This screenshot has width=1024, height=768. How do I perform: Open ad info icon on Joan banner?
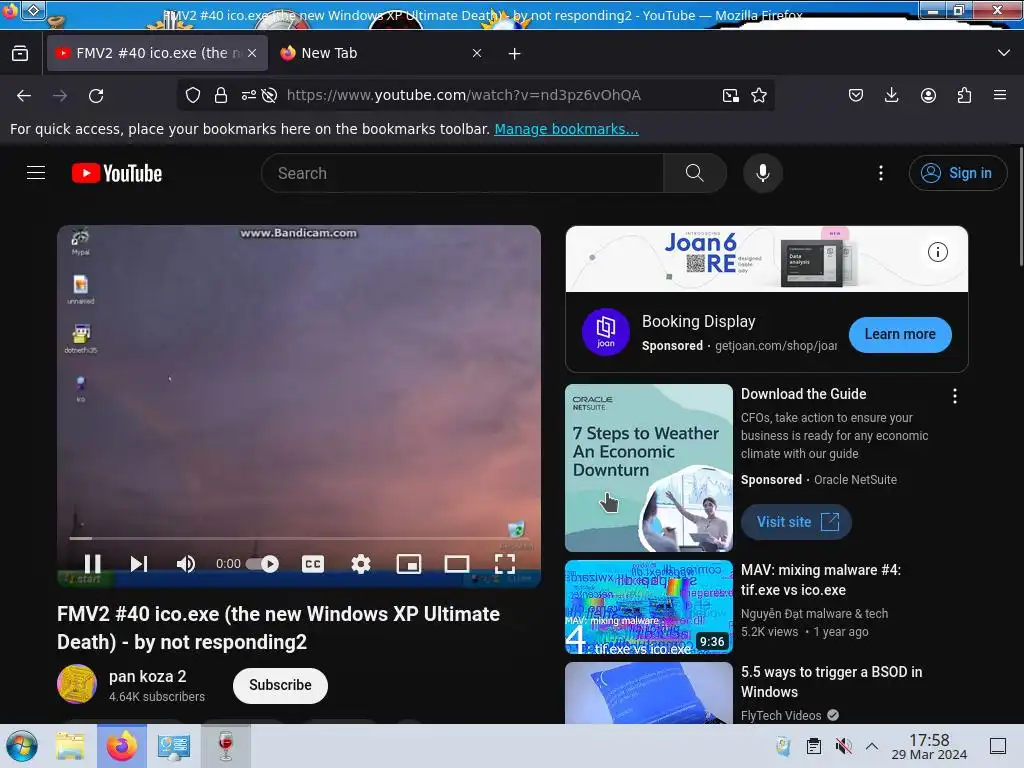(937, 252)
